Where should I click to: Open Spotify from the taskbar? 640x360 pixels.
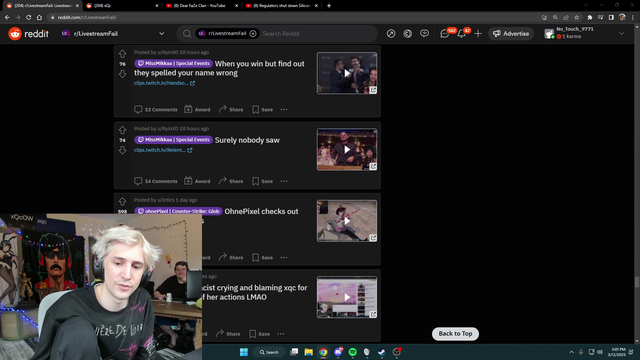353,352
